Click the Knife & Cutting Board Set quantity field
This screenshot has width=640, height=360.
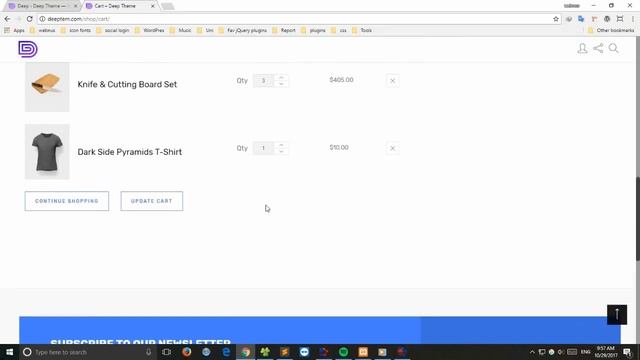tap(263, 80)
